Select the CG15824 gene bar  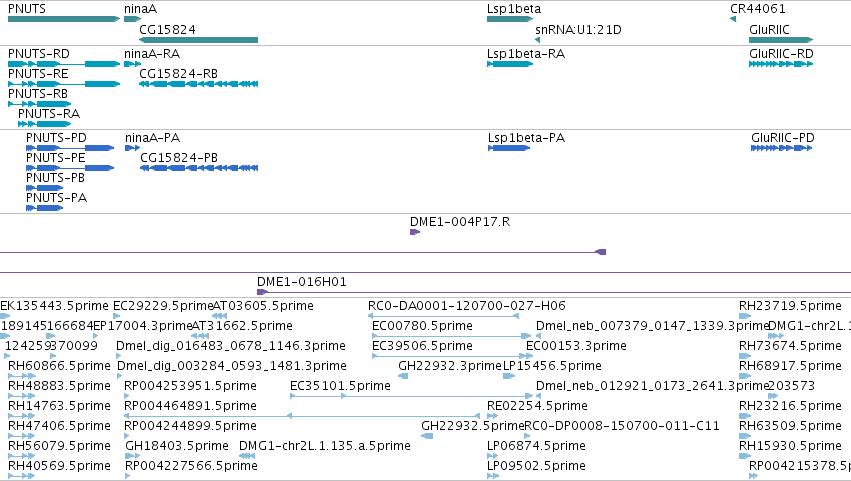[x=199, y=40]
